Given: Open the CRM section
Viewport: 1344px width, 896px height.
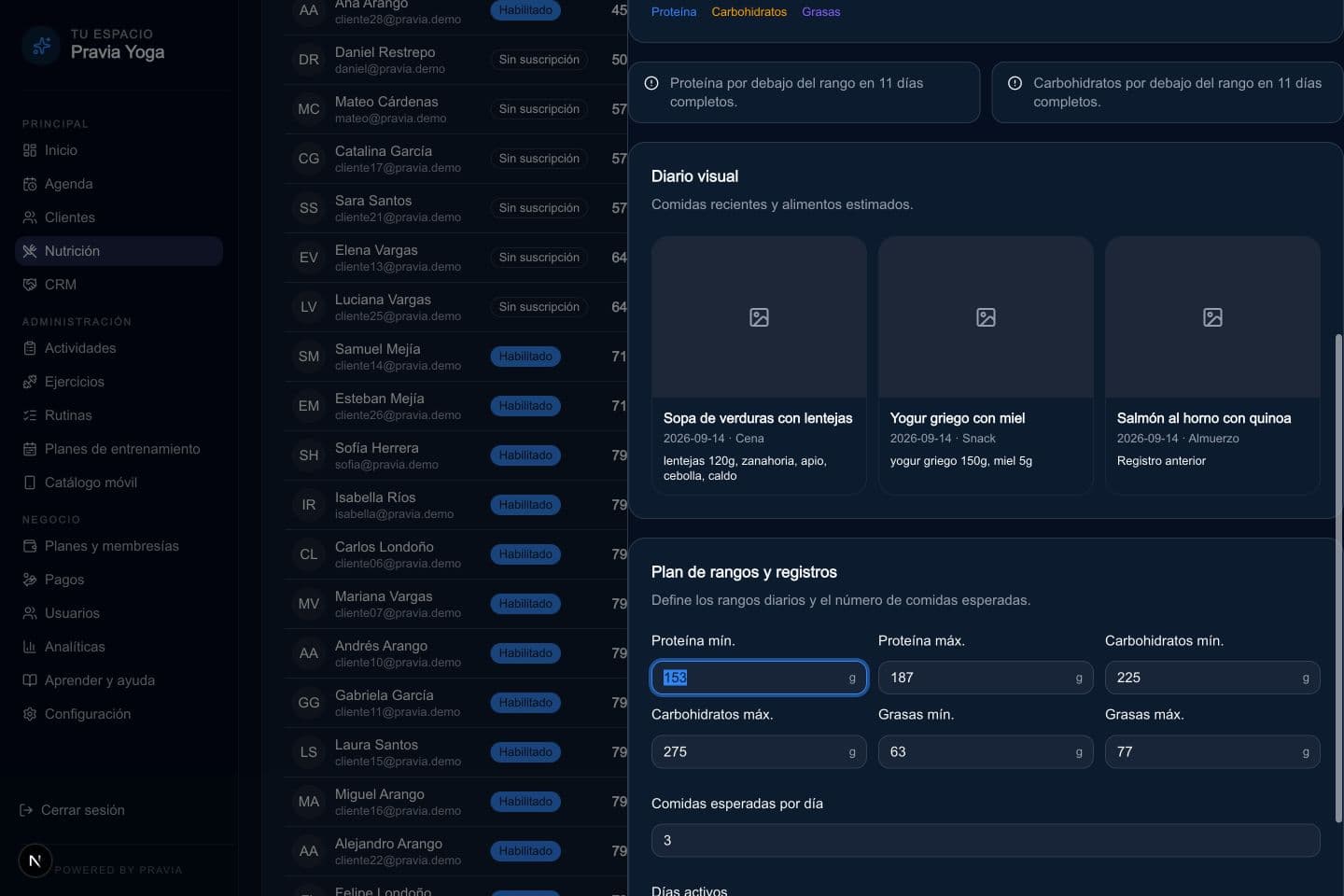Looking at the screenshot, I should (119, 285).
